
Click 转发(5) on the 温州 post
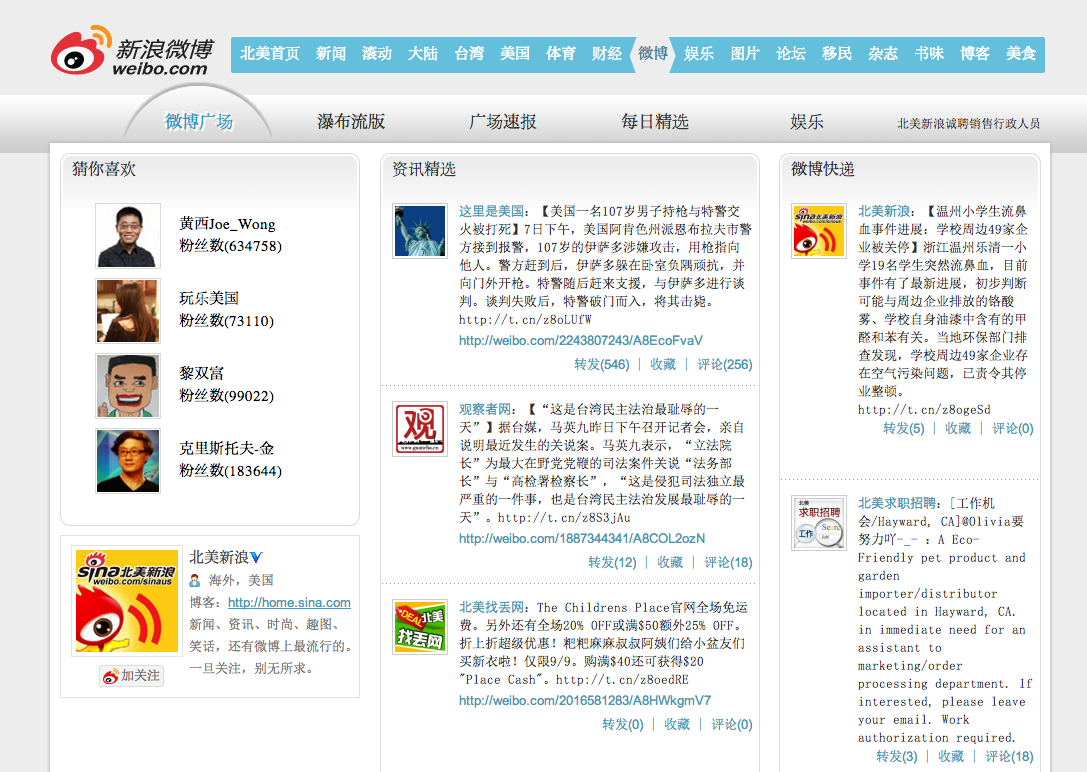[x=904, y=429]
